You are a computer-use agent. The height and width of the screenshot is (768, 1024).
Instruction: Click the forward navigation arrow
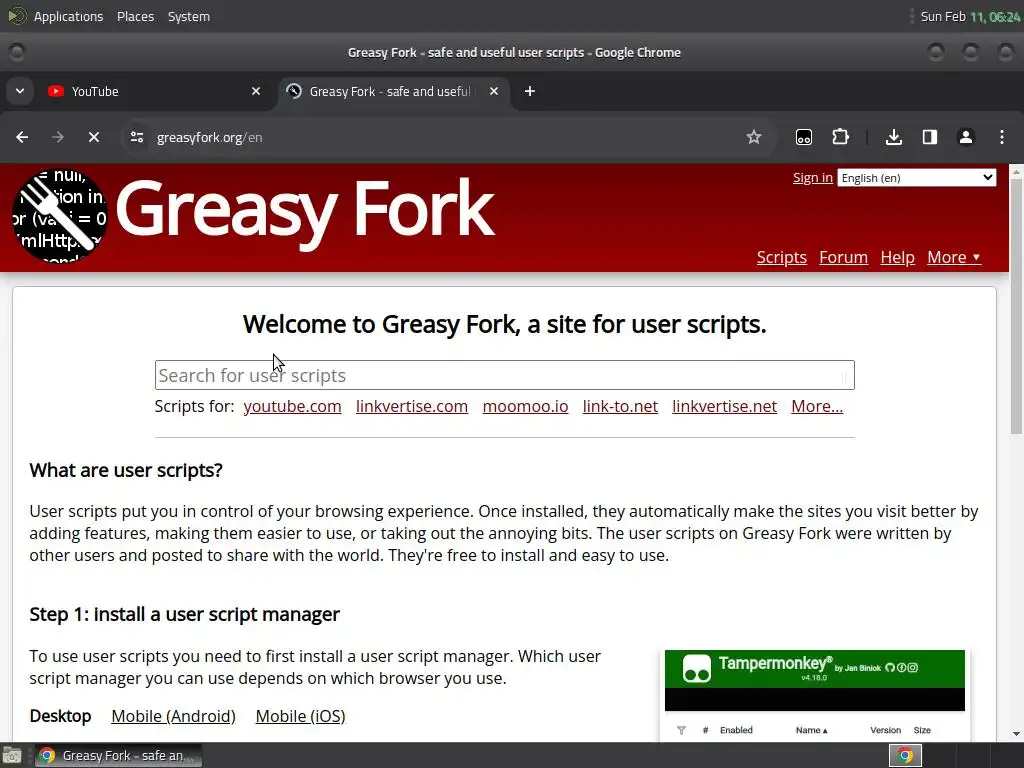(x=57, y=137)
